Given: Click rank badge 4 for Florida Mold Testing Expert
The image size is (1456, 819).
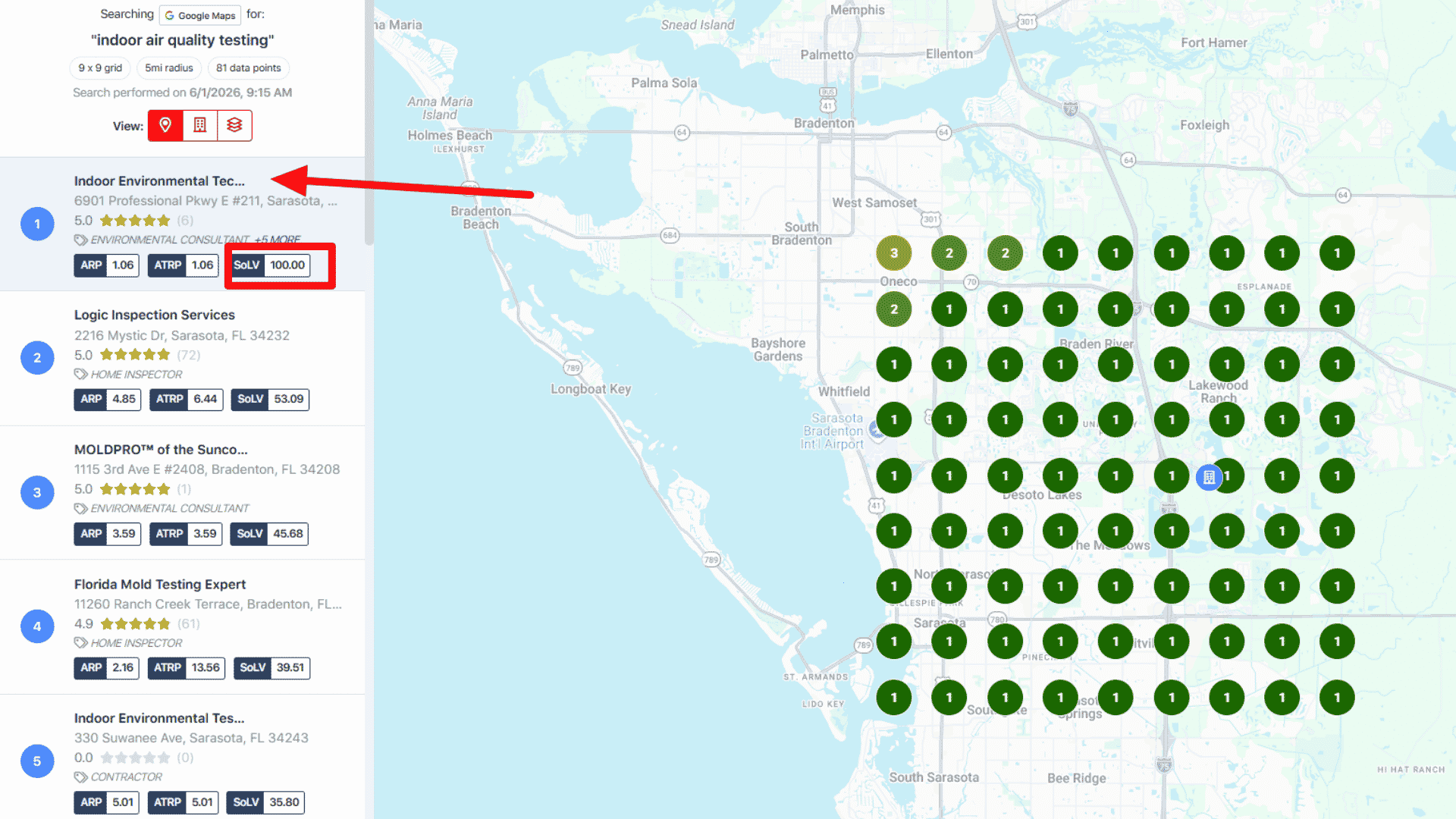Looking at the screenshot, I should click(37, 626).
